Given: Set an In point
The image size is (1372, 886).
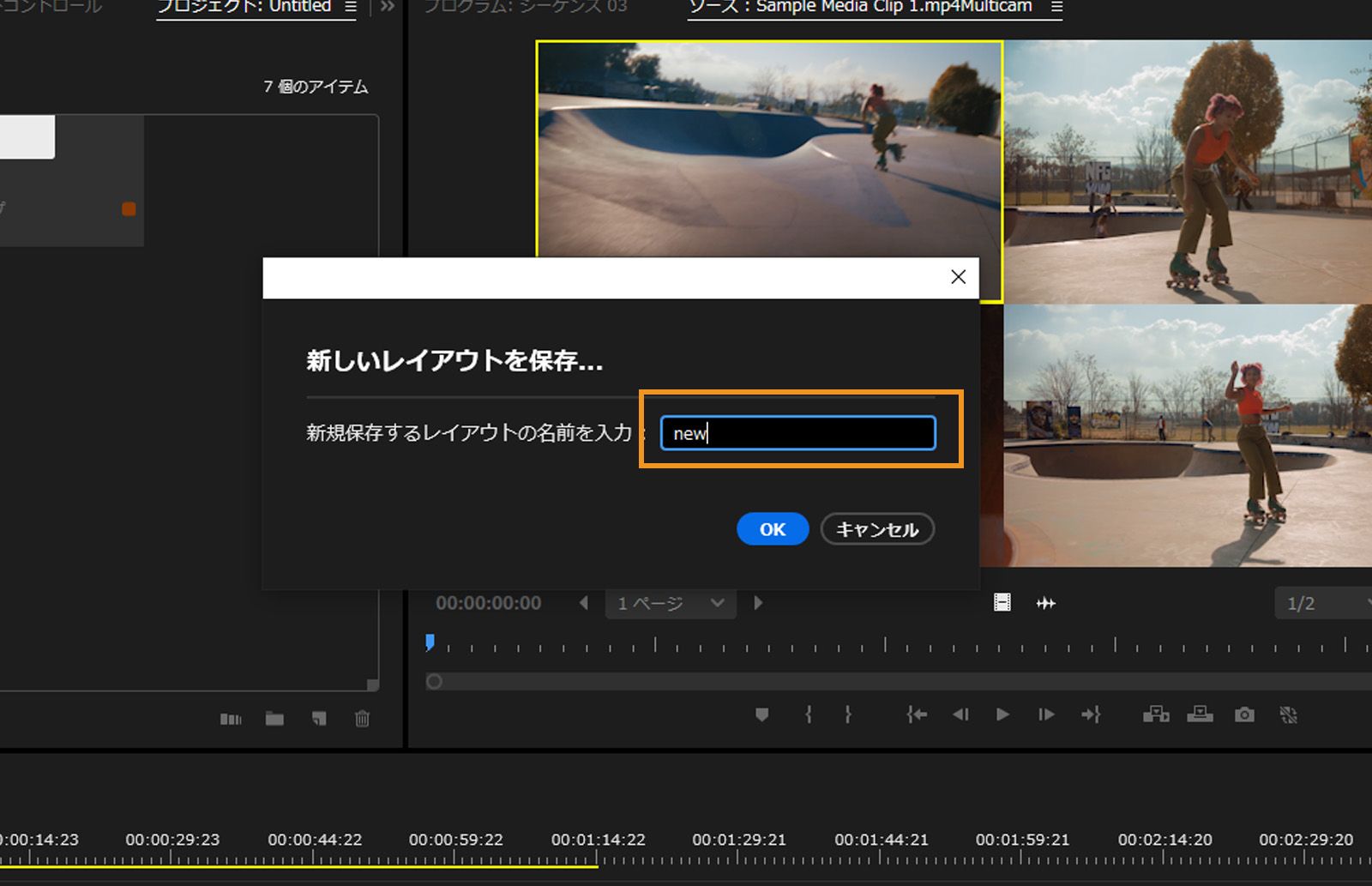Looking at the screenshot, I should pos(807,714).
